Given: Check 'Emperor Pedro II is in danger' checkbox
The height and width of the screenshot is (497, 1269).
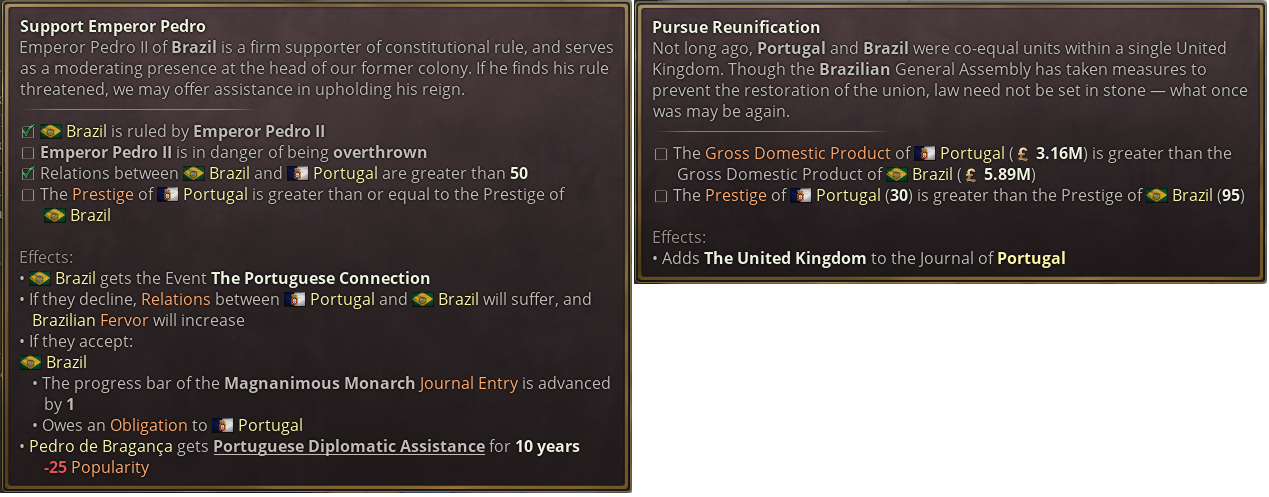Looking at the screenshot, I should (x=27, y=153).
